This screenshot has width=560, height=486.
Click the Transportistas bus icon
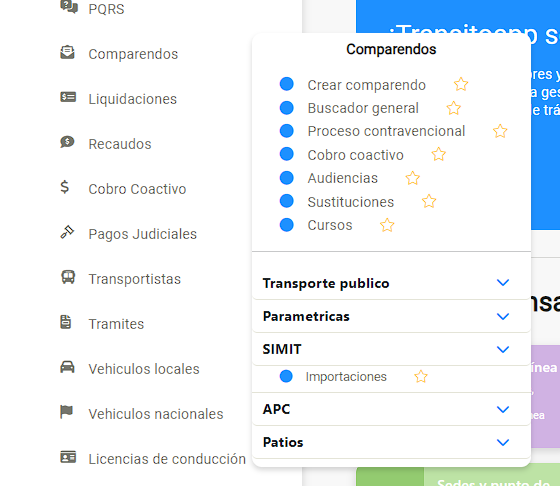point(68,277)
